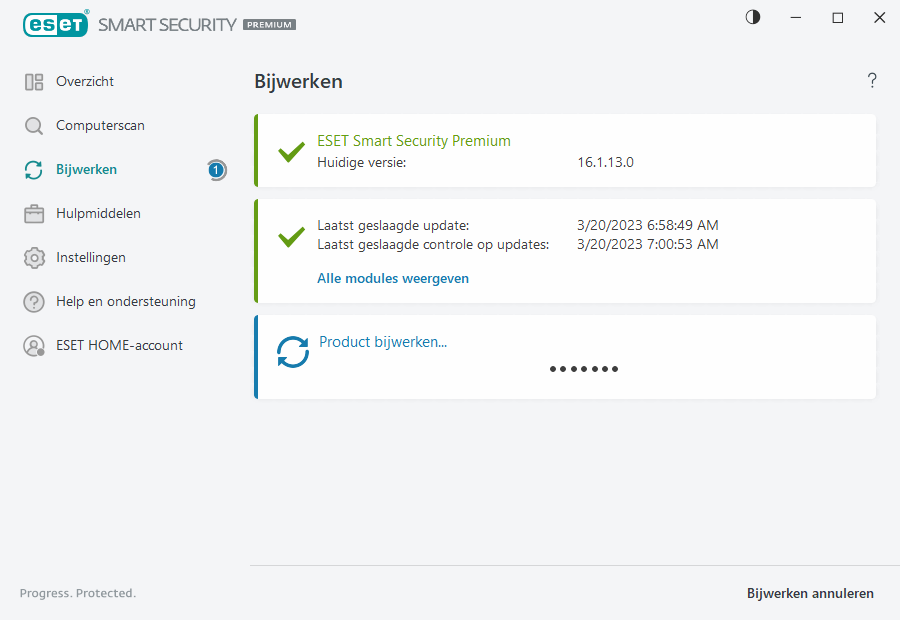Click the Product bijwerken progress dots
This screenshot has height=620, width=900.
(x=584, y=369)
